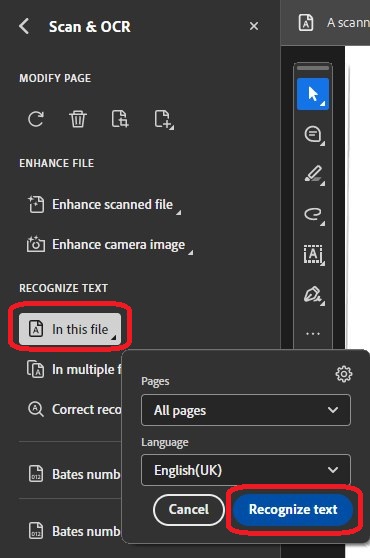The width and height of the screenshot is (370, 558).
Task: Select the last Bates numbering entry
Action: pos(74,531)
